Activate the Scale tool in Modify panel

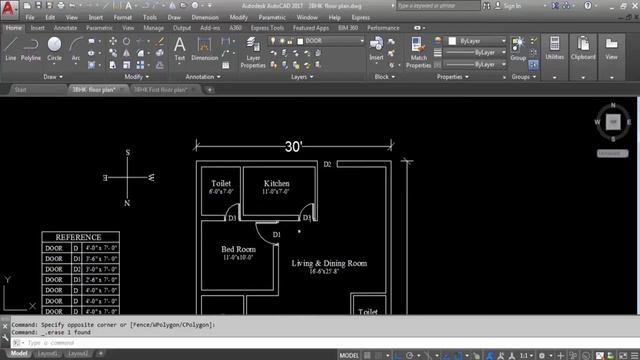pos(127,65)
